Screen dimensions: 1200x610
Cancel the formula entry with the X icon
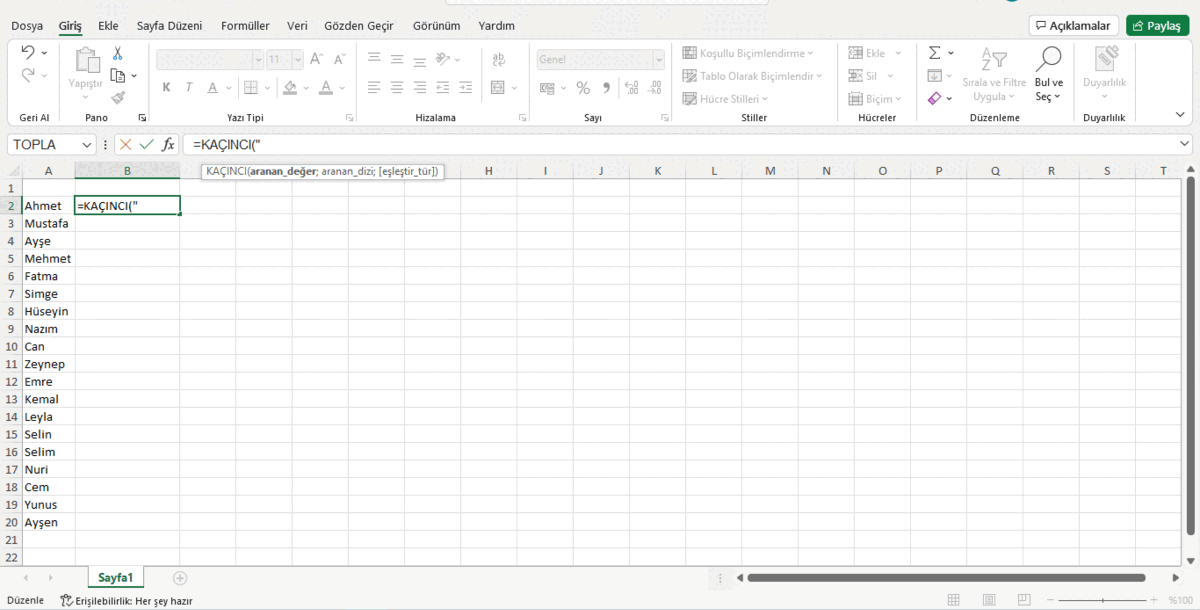click(126, 145)
